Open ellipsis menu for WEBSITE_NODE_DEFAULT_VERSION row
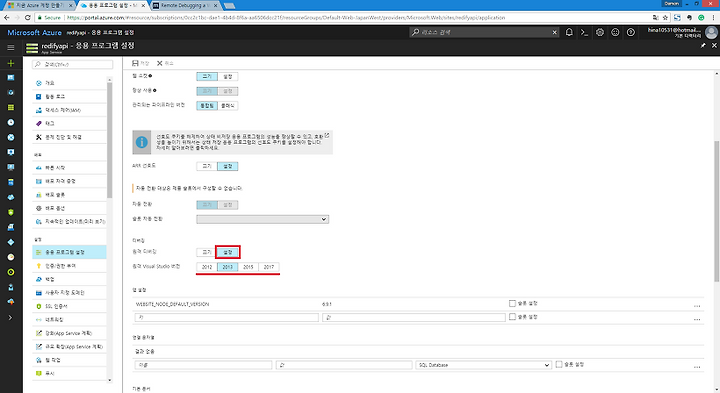The image size is (720, 393). (x=697, y=306)
